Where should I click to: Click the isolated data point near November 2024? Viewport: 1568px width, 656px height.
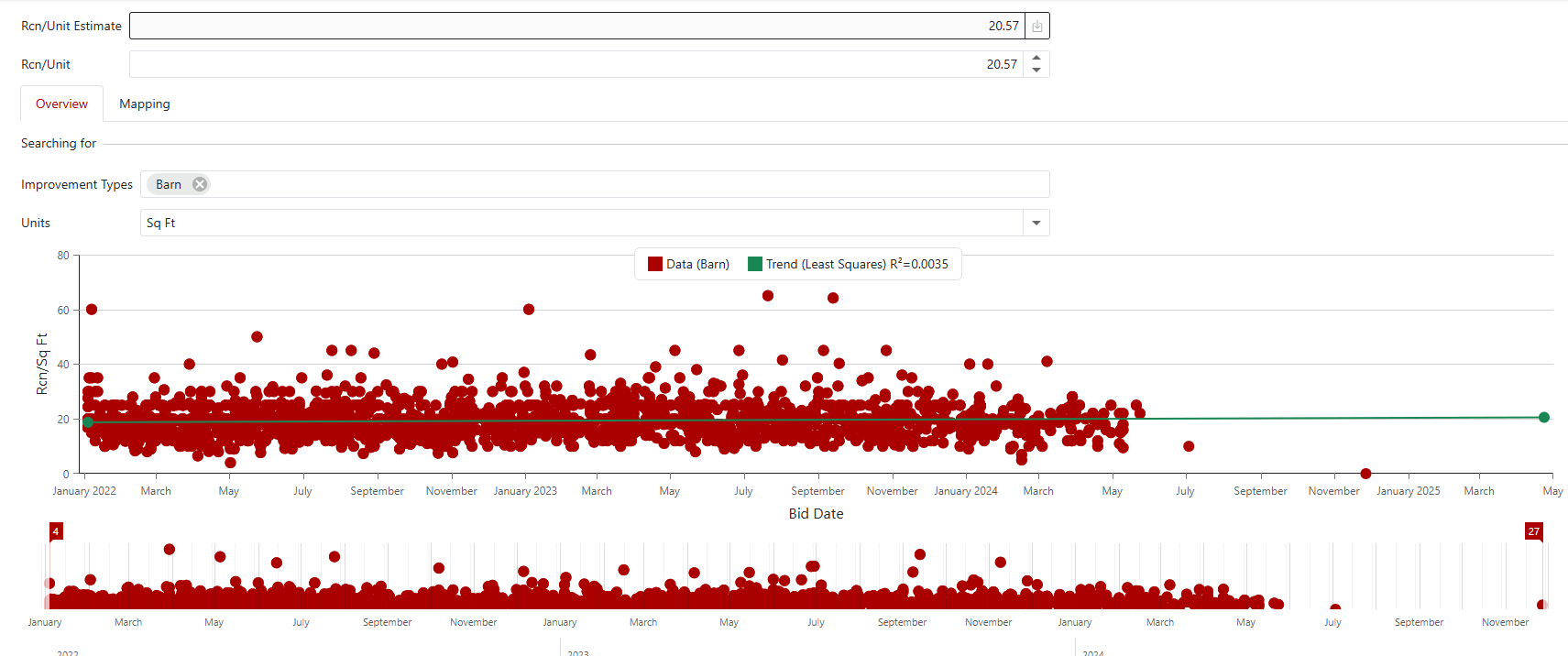click(1365, 474)
